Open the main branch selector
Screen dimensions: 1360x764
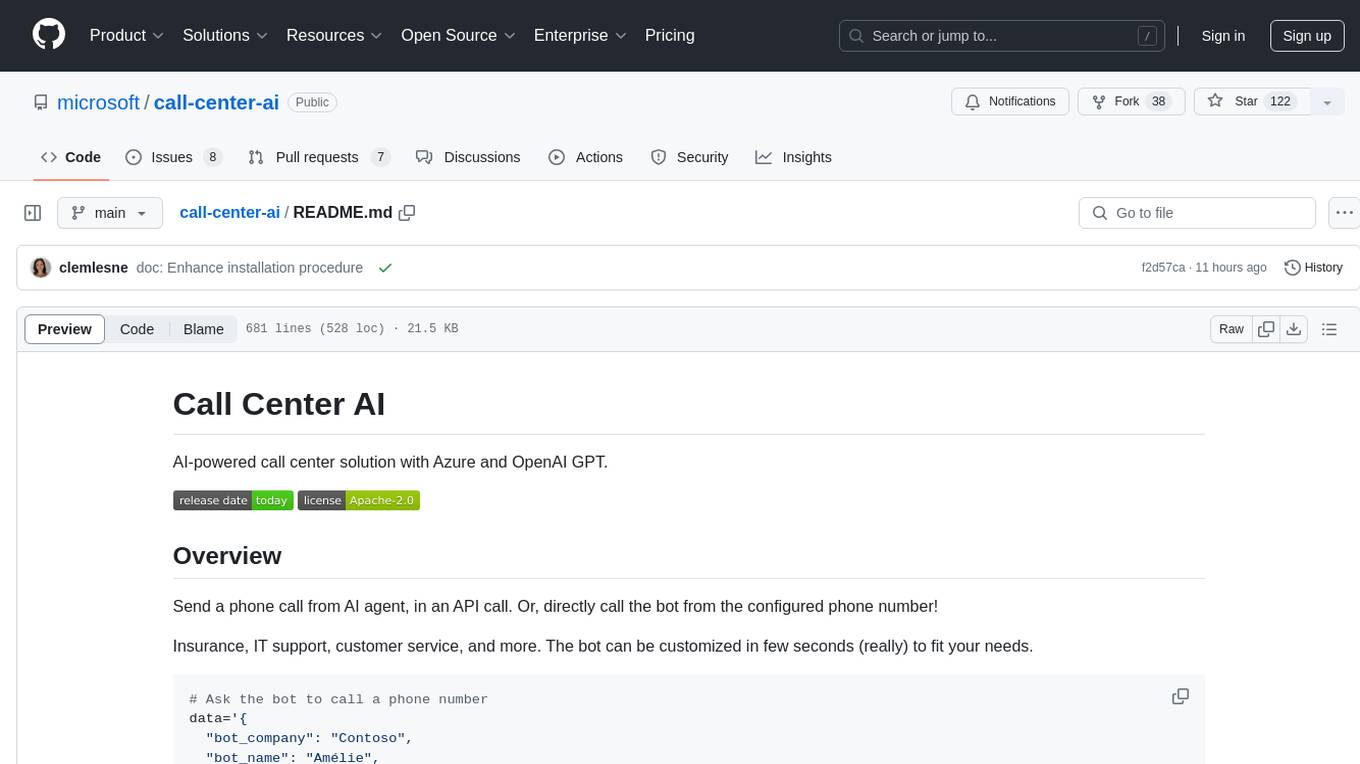click(x=109, y=213)
